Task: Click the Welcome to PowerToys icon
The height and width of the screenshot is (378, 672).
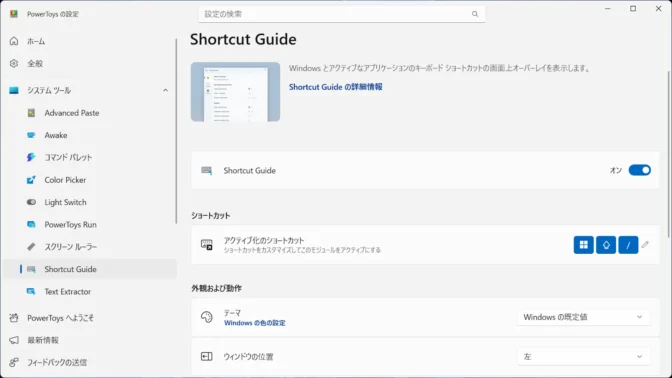Action: (14, 318)
